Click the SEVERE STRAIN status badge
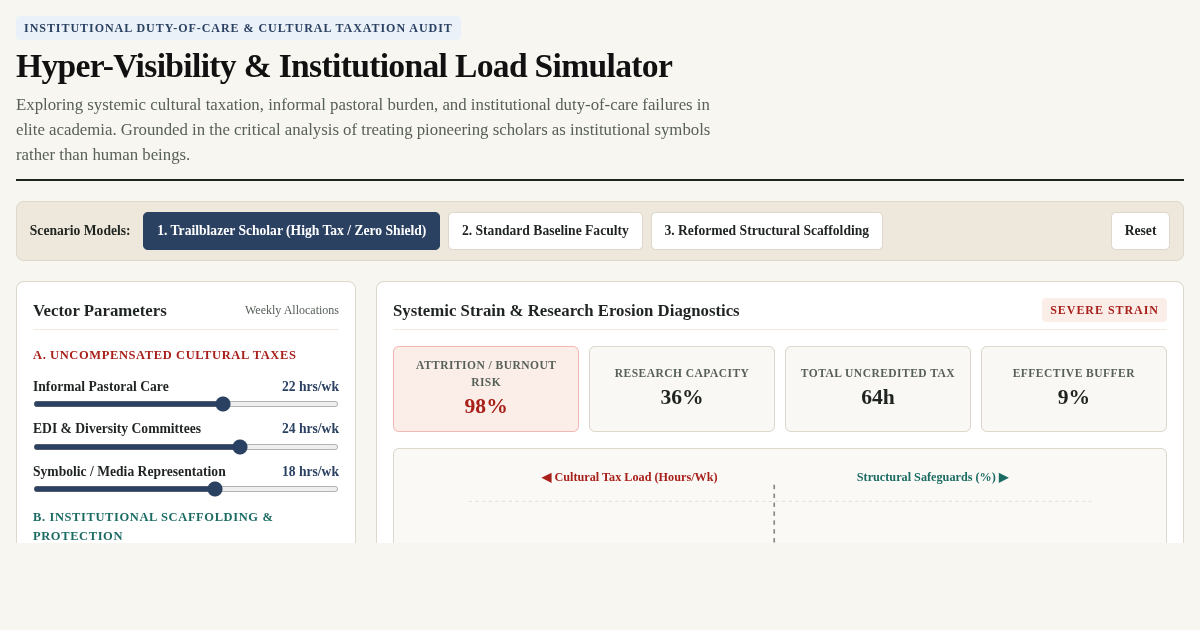This screenshot has width=1200, height=630. pos(1104,310)
